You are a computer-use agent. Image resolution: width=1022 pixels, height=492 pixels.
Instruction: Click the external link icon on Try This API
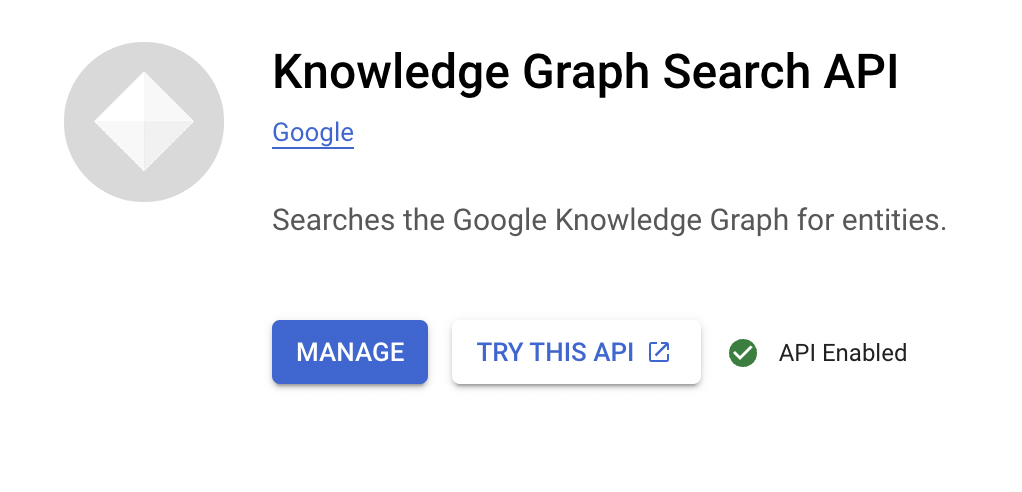pos(659,352)
